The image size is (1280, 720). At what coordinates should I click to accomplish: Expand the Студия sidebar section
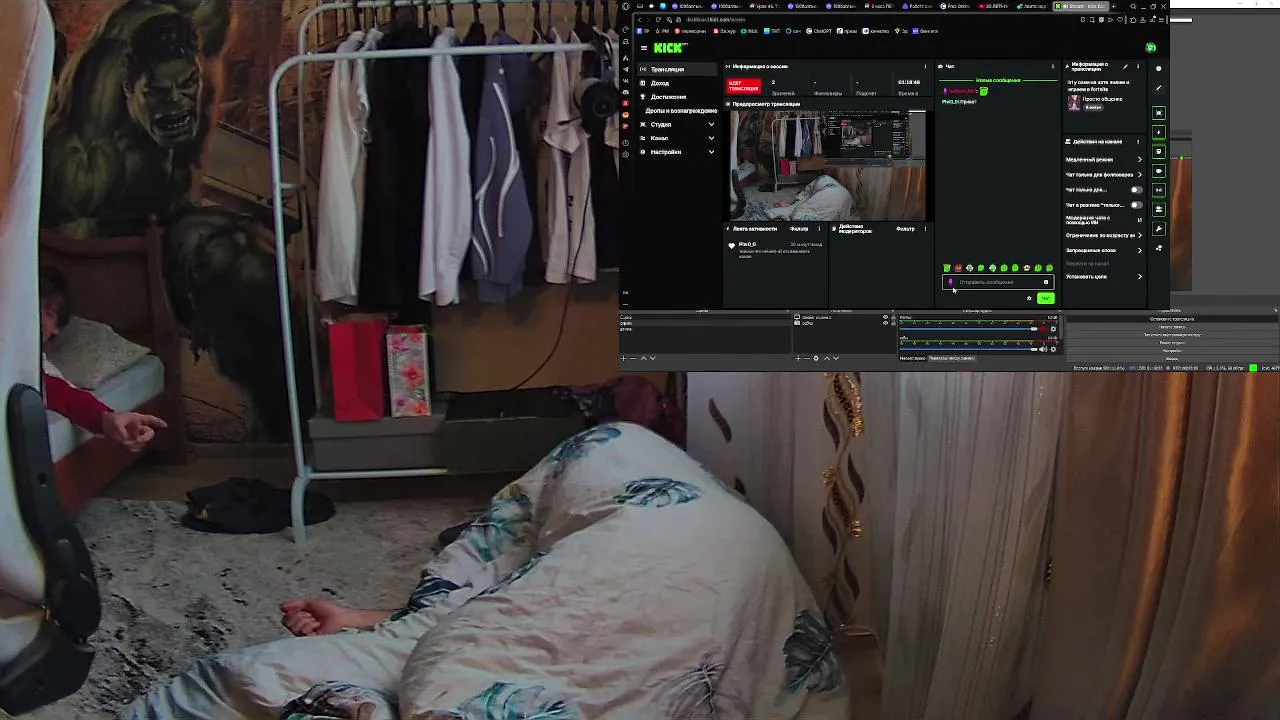[x=678, y=124]
